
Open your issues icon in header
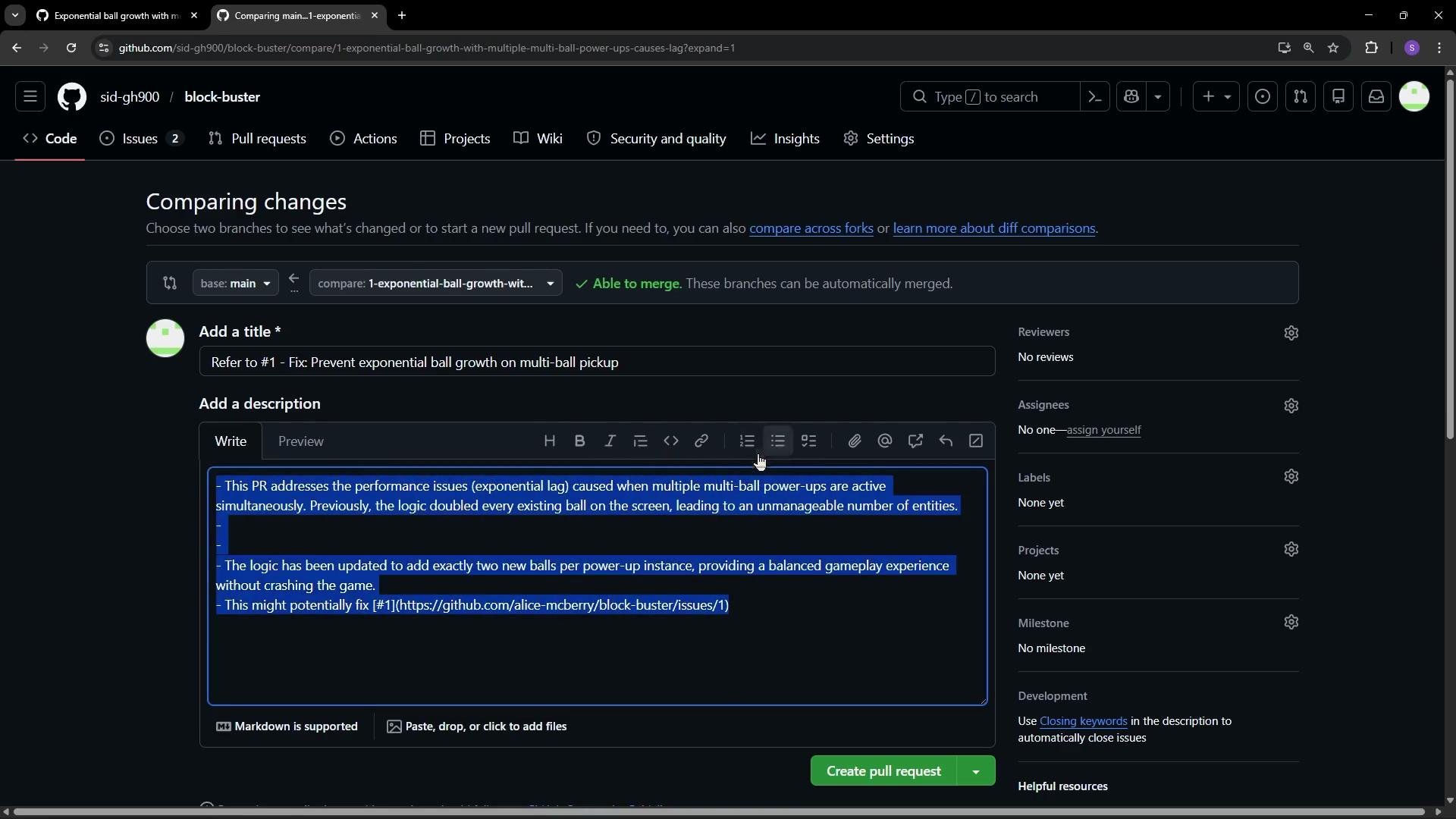coord(1263,97)
